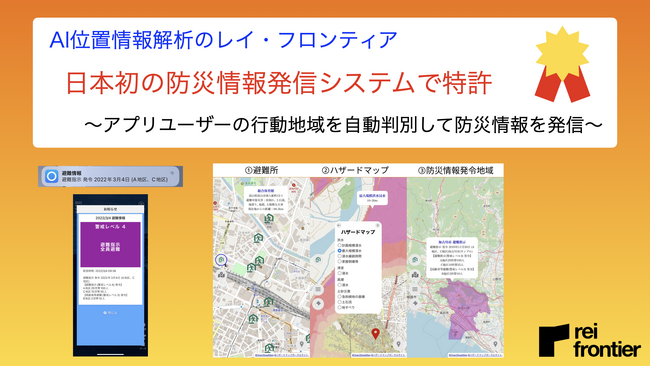Image resolution: width=650 pixels, height=366 pixels.
Task: Open the layers list button on the 防災情報発令地域 map
Action: [x=415, y=289]
